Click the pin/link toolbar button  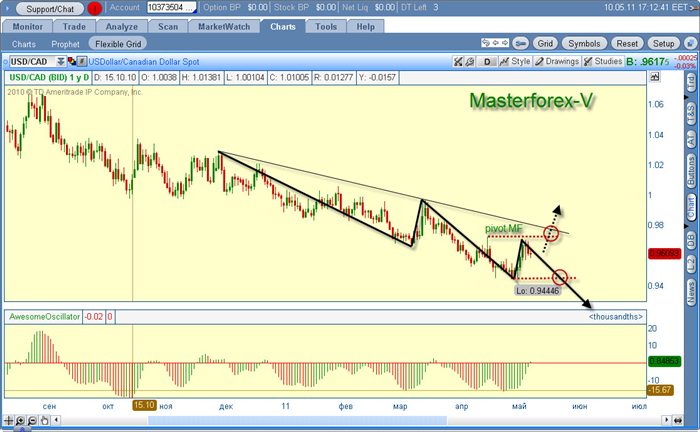tap(521, 43)
